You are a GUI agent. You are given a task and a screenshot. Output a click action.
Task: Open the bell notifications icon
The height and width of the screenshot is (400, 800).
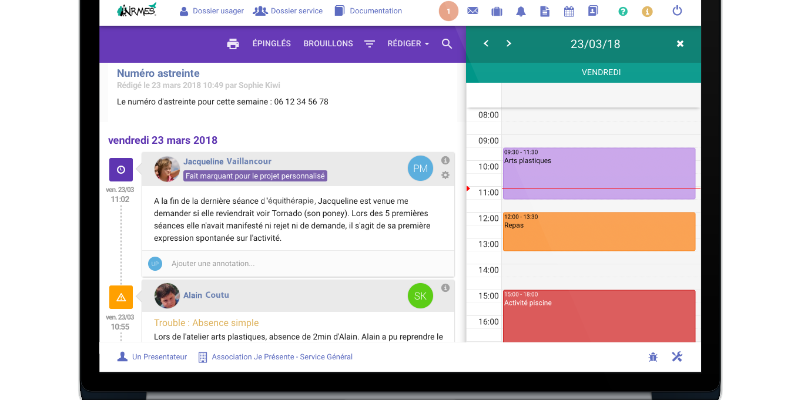tap(520, 11)
